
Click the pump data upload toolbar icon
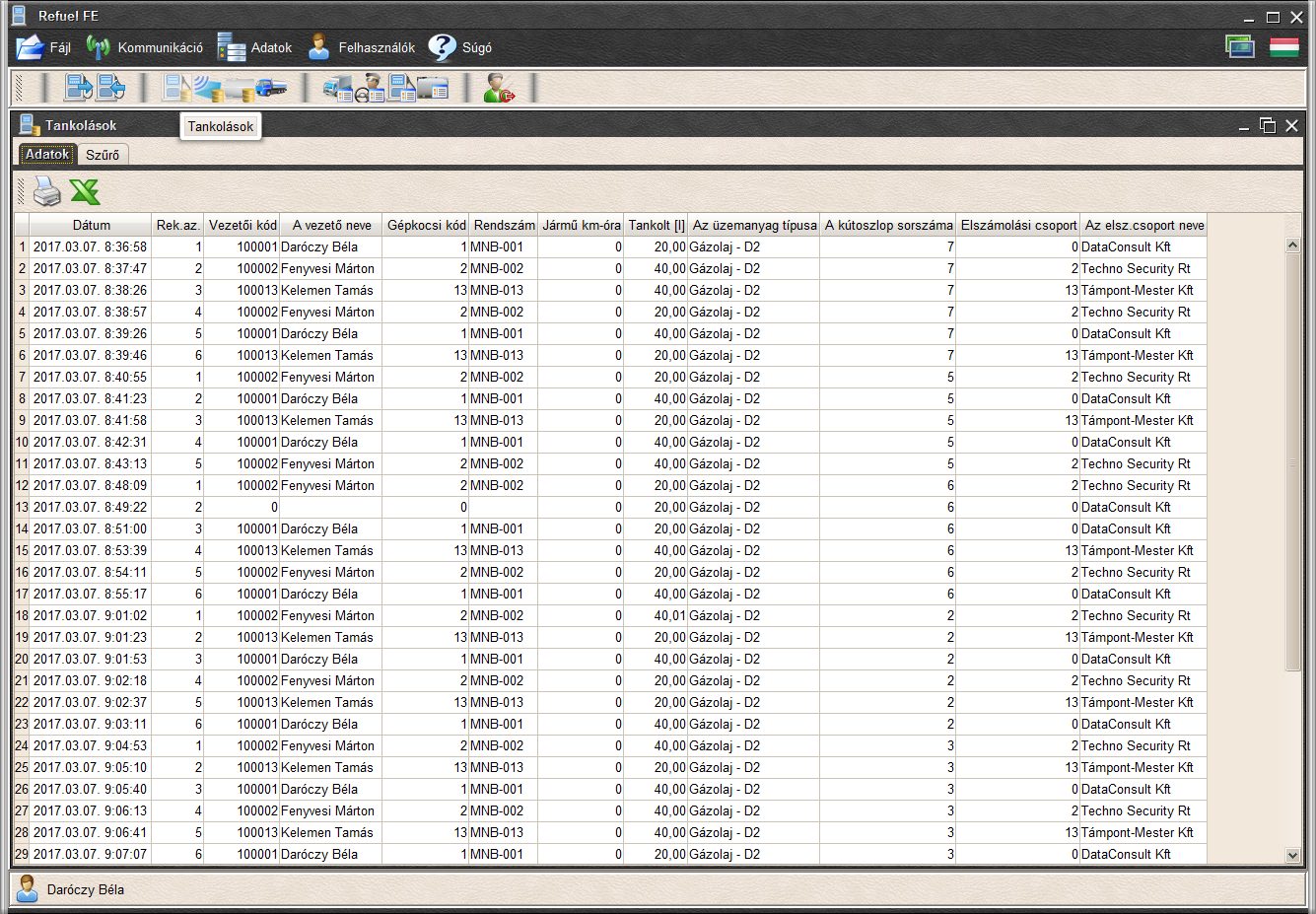pyautogui.click(x=79, y=88)
